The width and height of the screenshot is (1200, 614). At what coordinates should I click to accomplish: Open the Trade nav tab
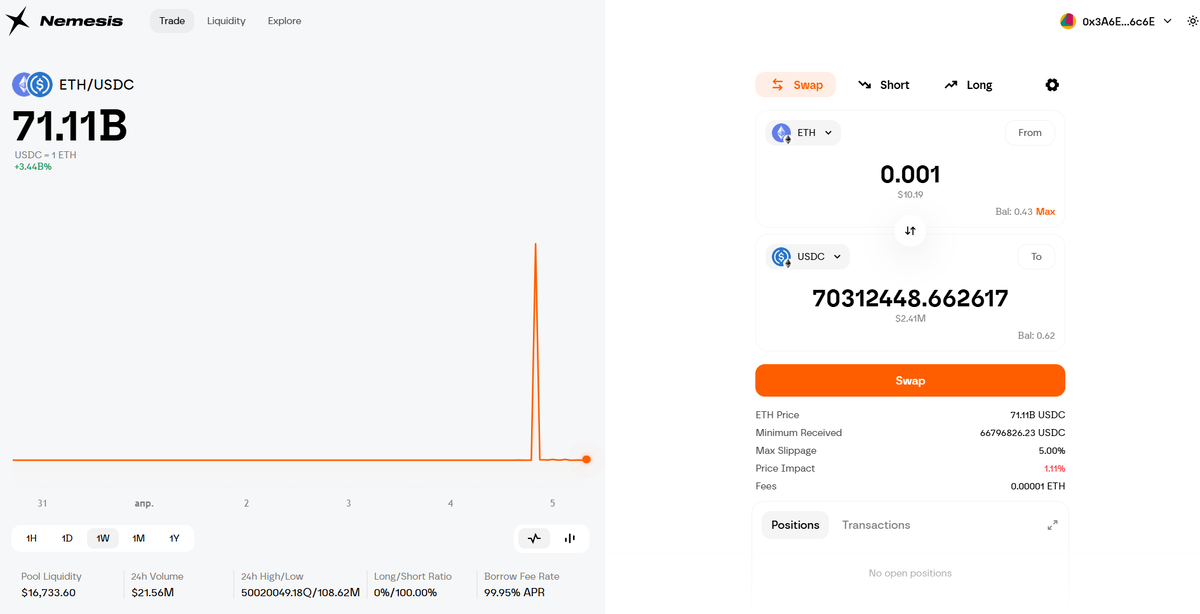point(172,21)
